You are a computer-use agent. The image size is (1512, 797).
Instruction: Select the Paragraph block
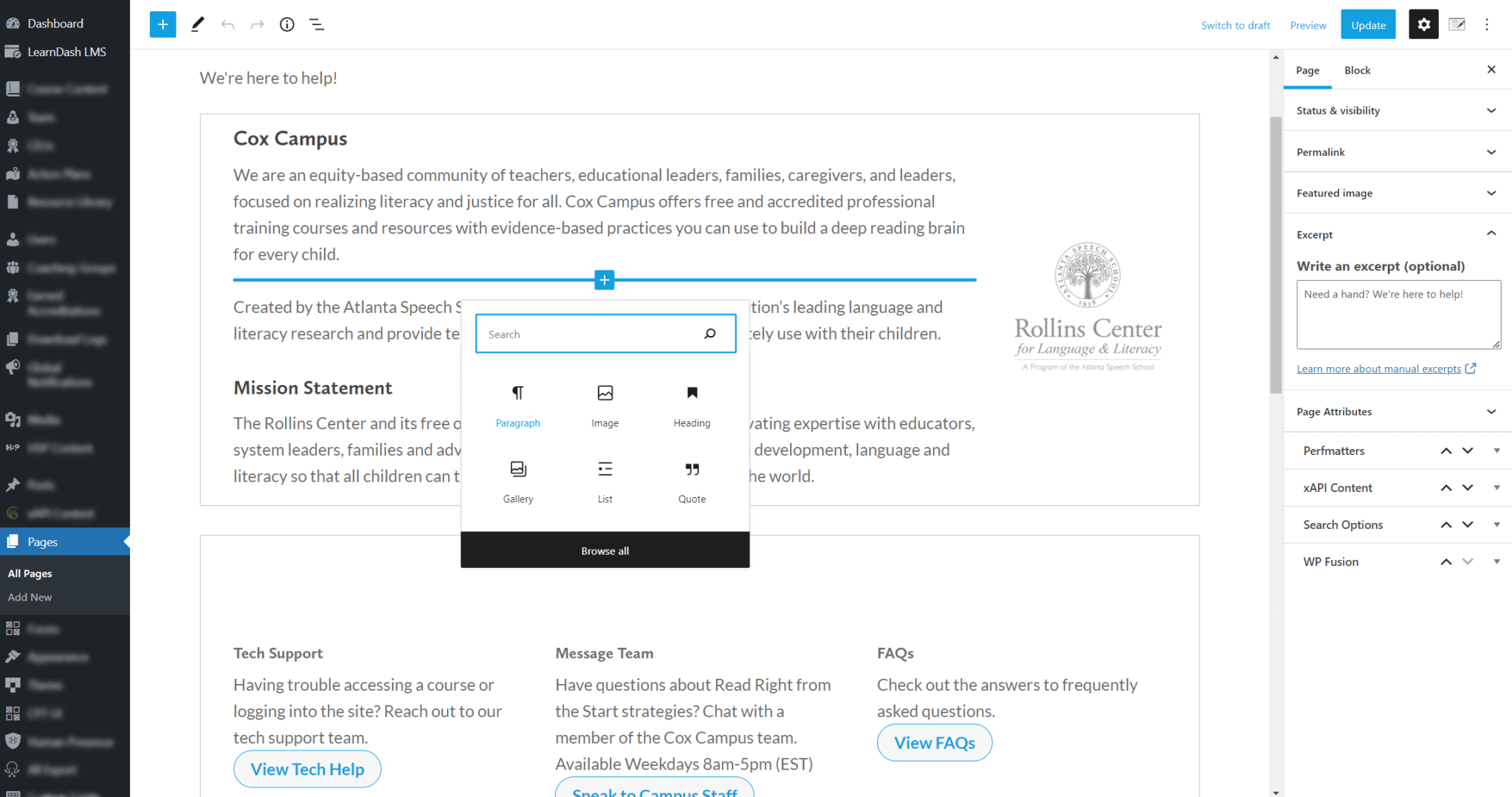click(x=518, y=405)
